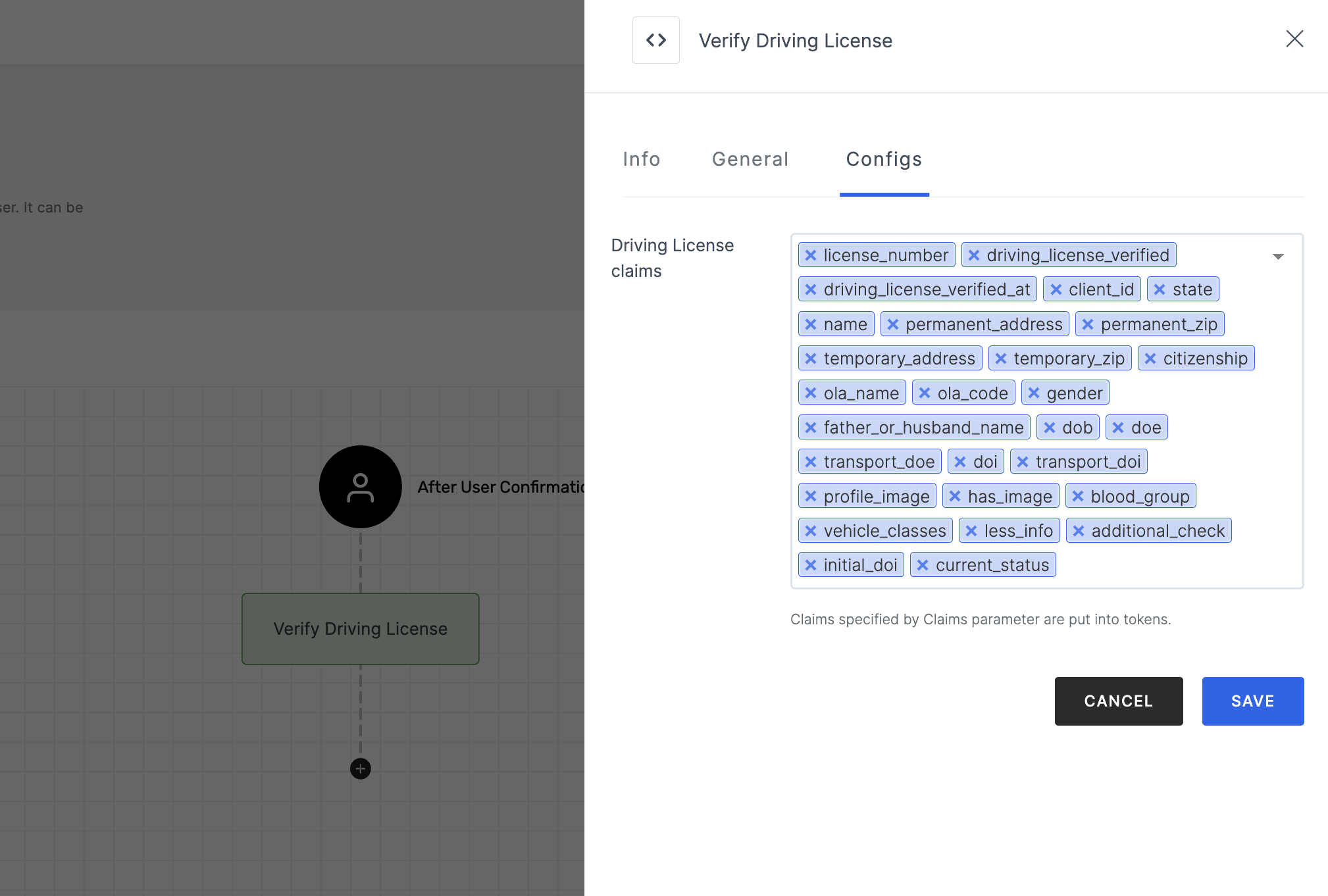
Task: Click inside the claims input field
Action: tap(1150, 565)
